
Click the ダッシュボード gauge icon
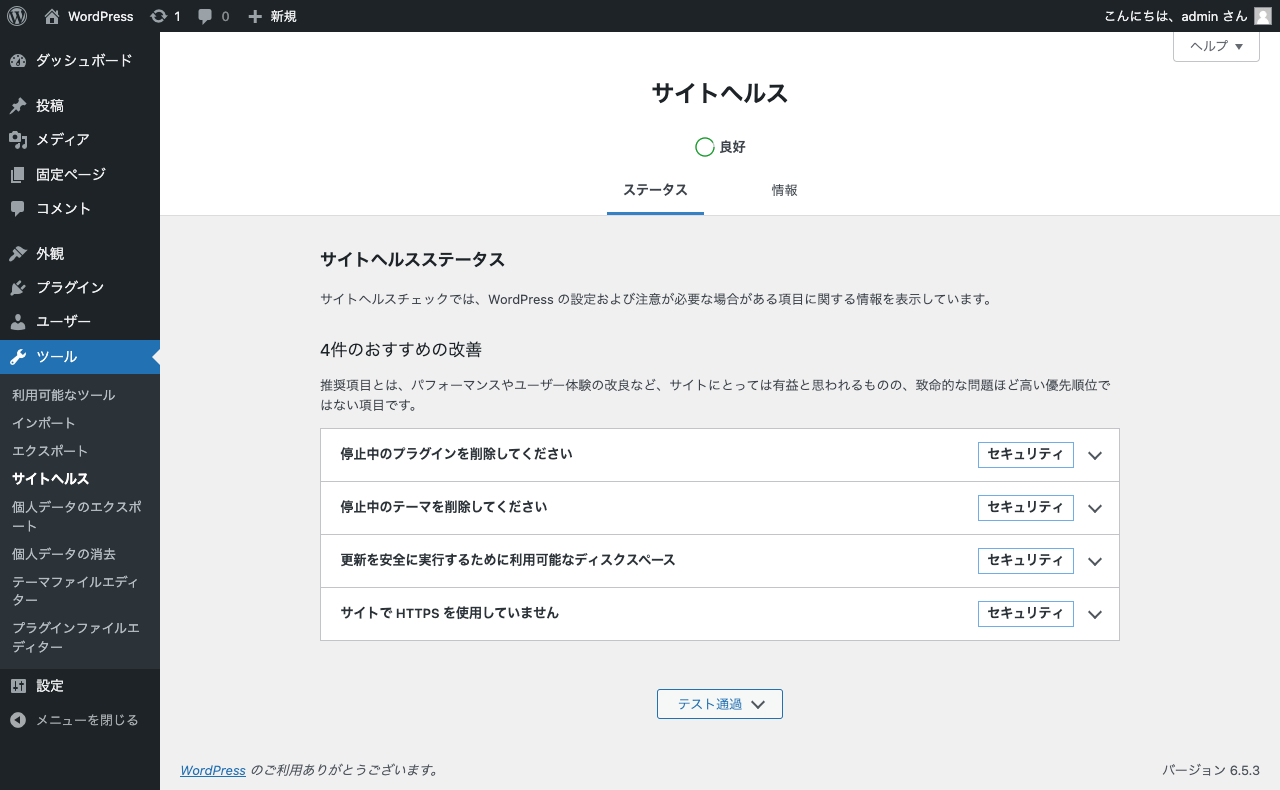pyautogui.click(x=18, y=61)
